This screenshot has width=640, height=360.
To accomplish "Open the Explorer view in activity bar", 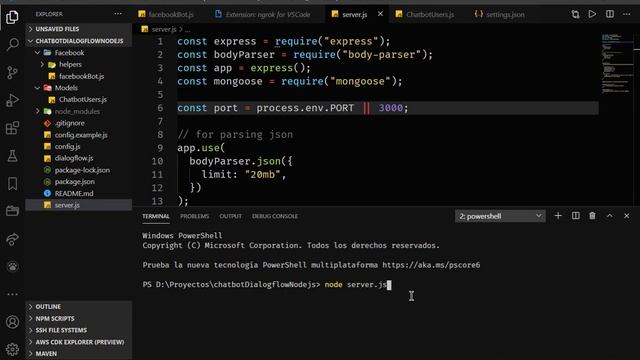I will (x=12, y=17).
